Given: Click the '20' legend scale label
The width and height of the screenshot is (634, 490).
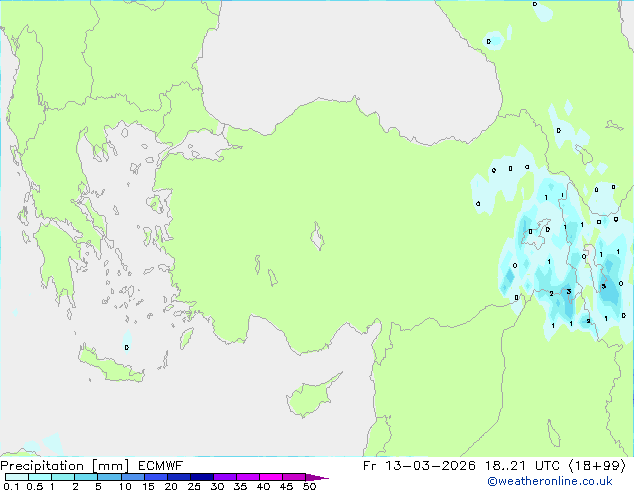Looking at the screenshot, I should pyautogui.click(x=171, y=486).
